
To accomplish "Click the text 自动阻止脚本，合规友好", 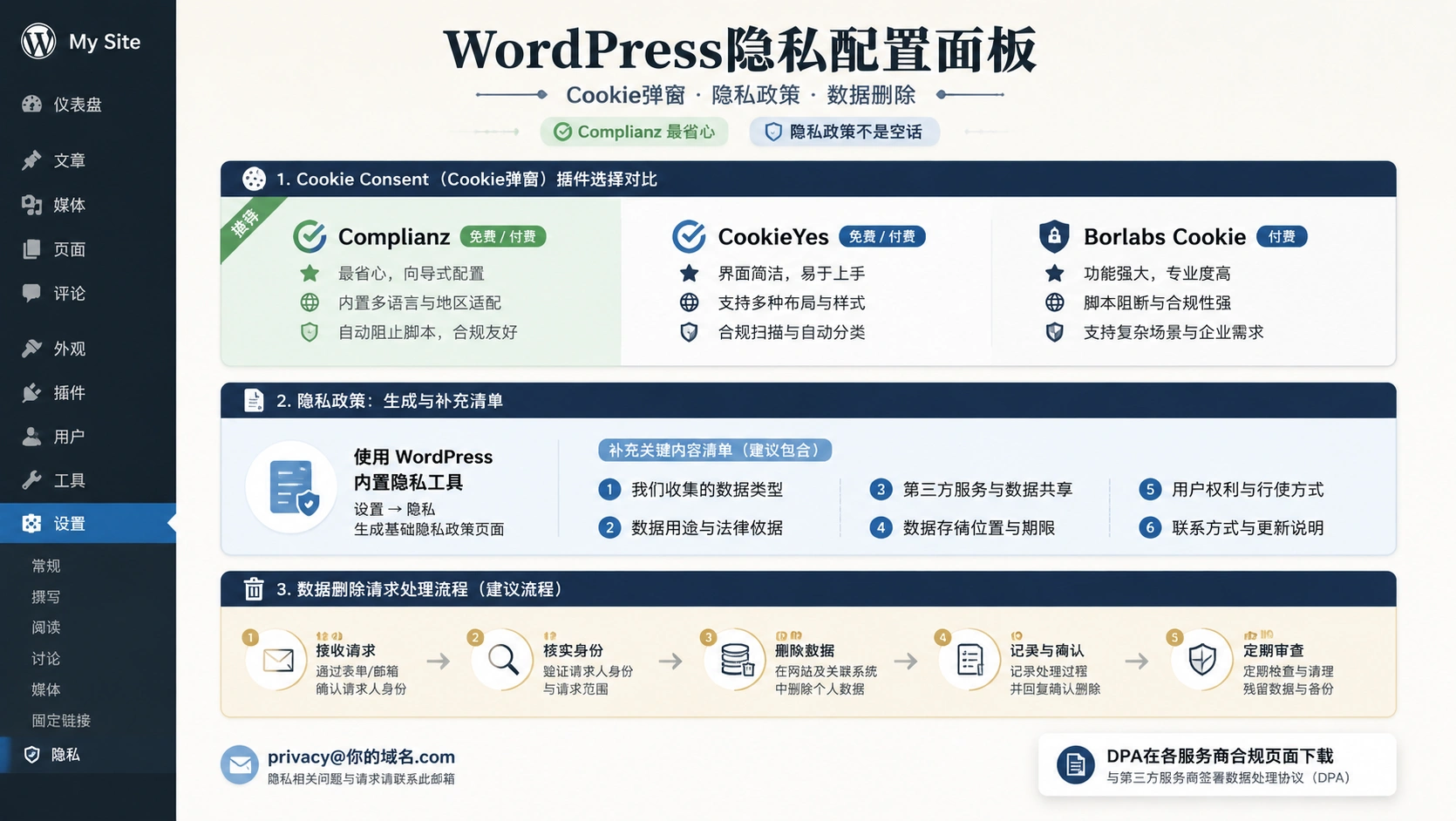I will (428, 332).
